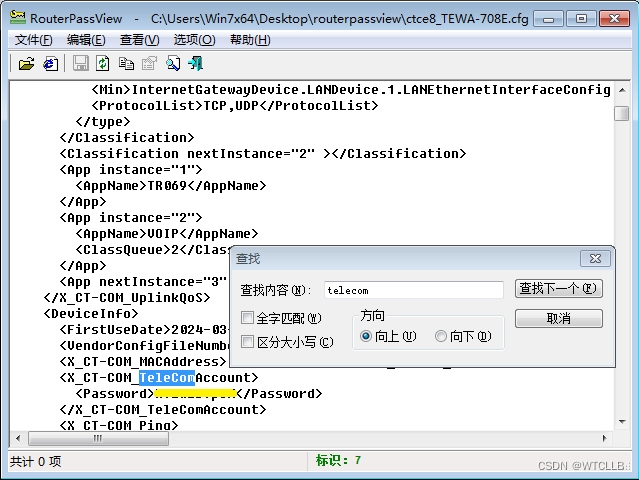Click the highlighted TeleCom text

click(x=167, y=378)
